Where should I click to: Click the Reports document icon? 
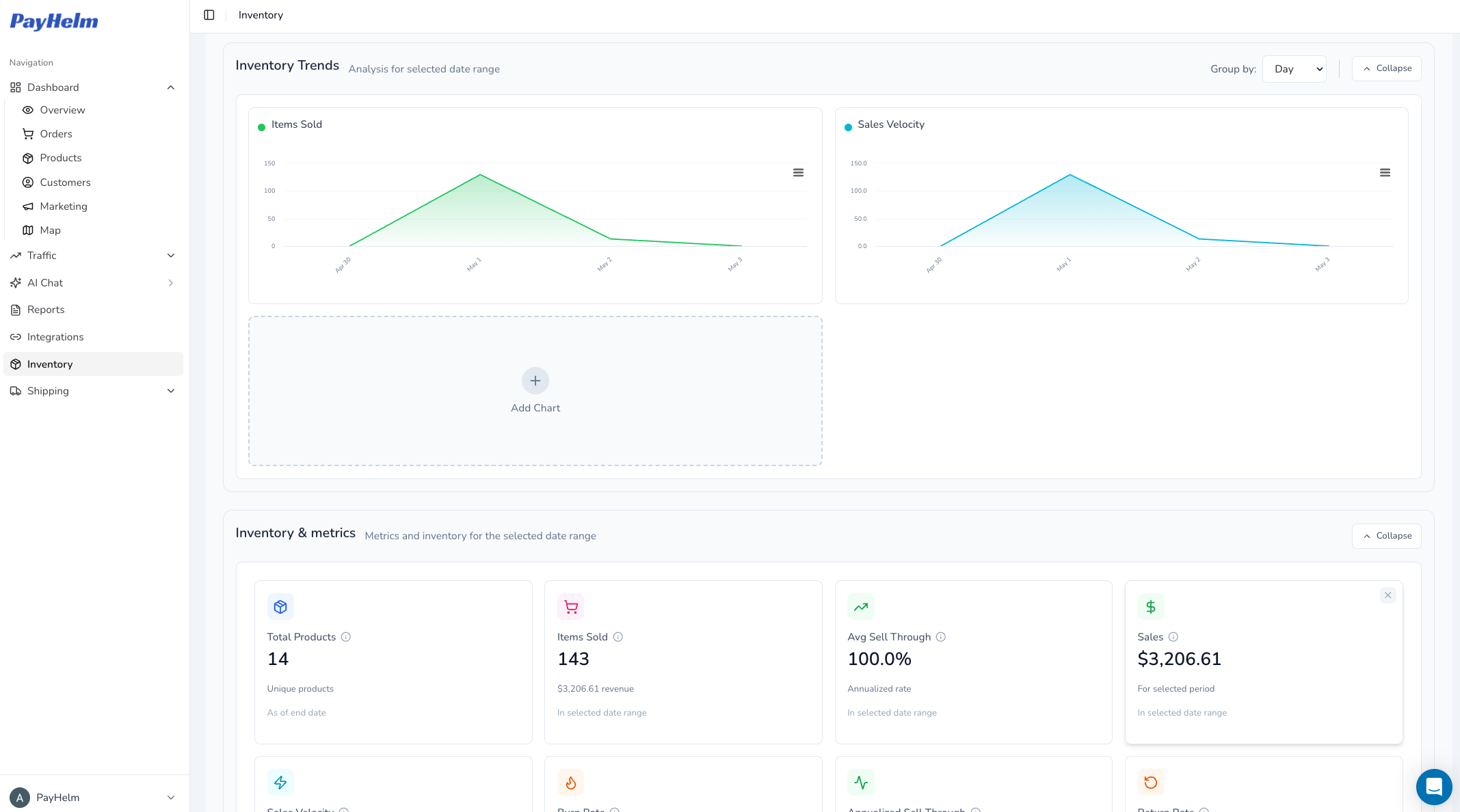tap(16, 310)
